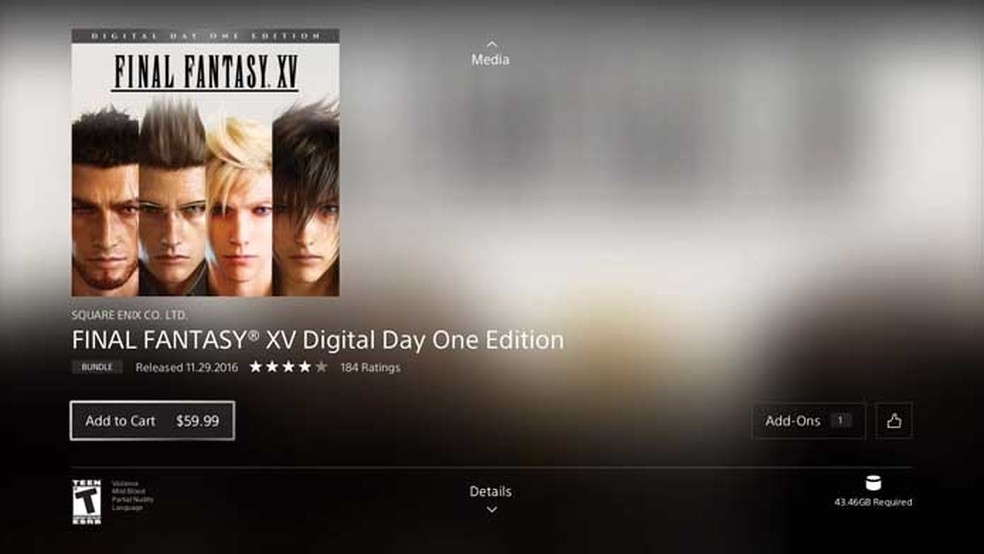984x554 pixels.
Task: Click the ESRB content descriptors text
Action: click(x=132, y=496)
